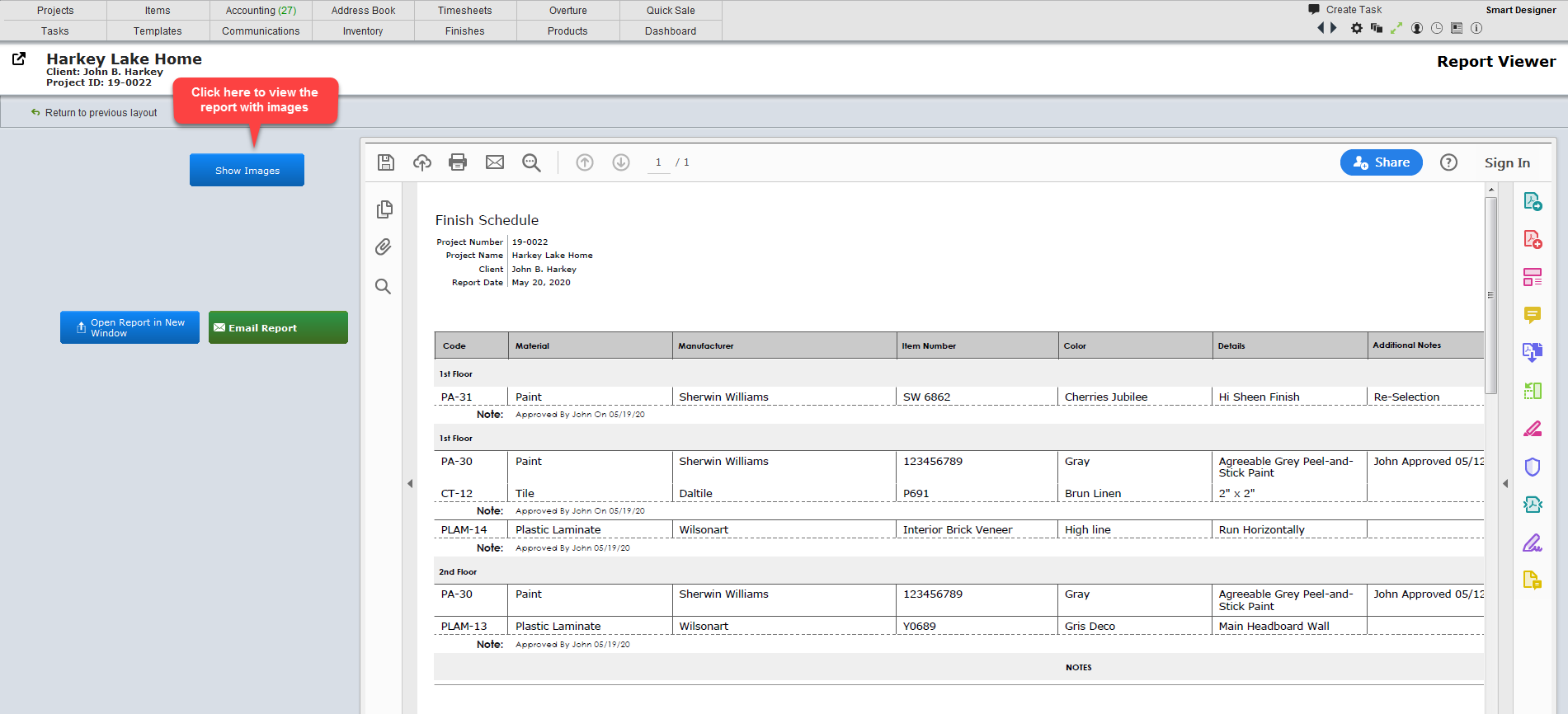This screenshot has height=714, width=1568.
Task: Open the Finishes menu
Action: [465, 31]
